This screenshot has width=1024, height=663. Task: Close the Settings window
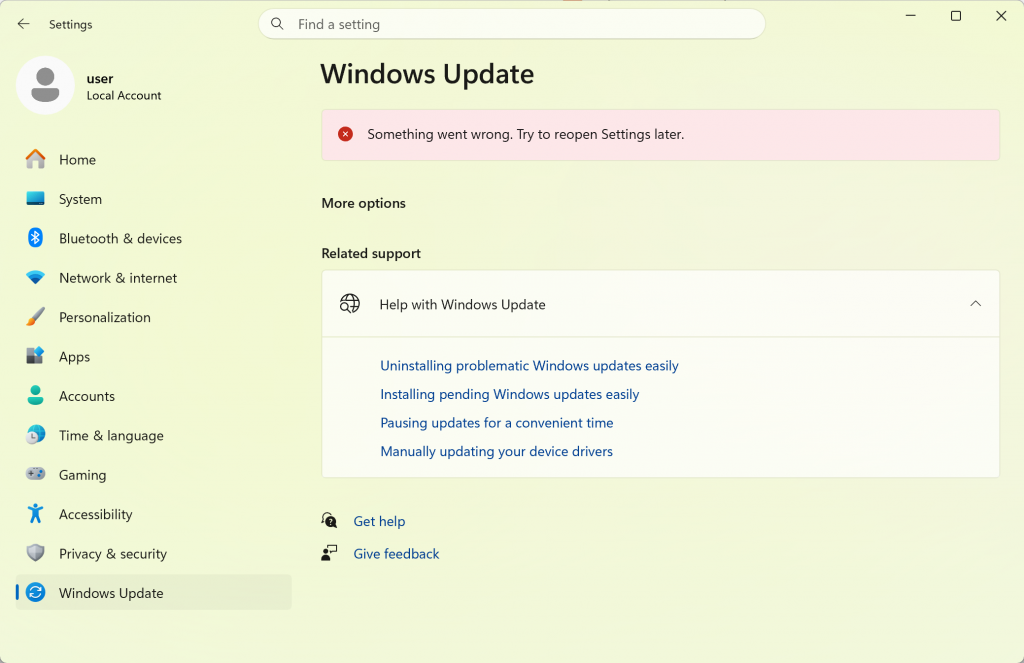[x=1000, y=16]
